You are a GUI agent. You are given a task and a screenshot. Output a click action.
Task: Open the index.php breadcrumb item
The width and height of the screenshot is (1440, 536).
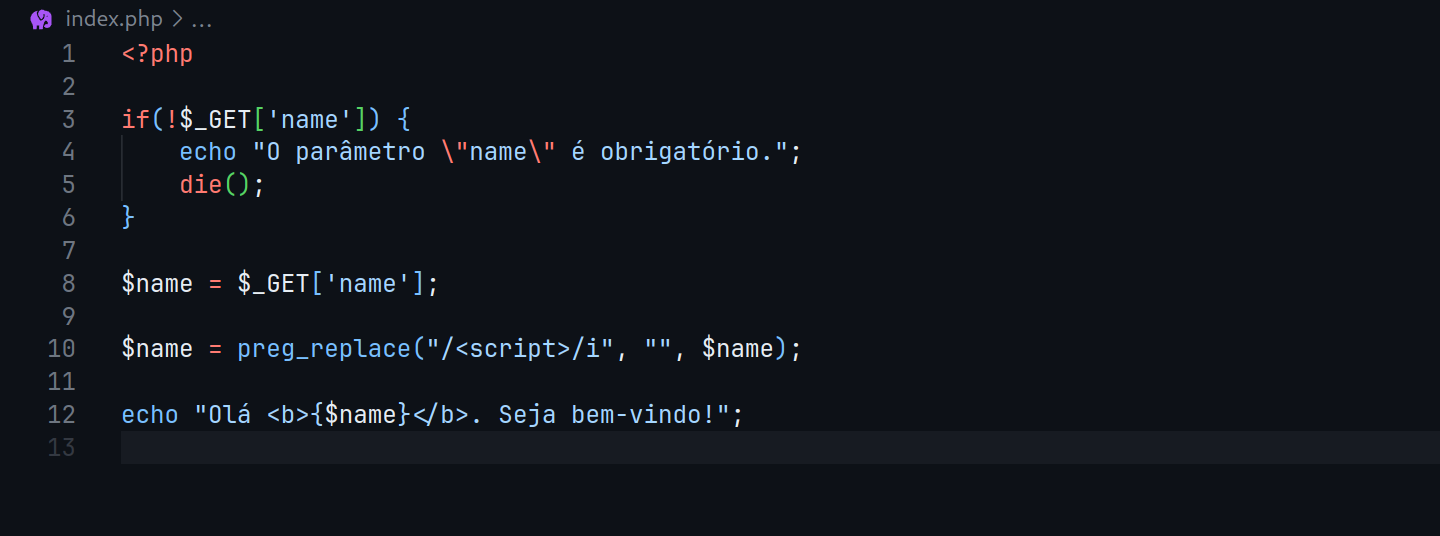point(113,20)
